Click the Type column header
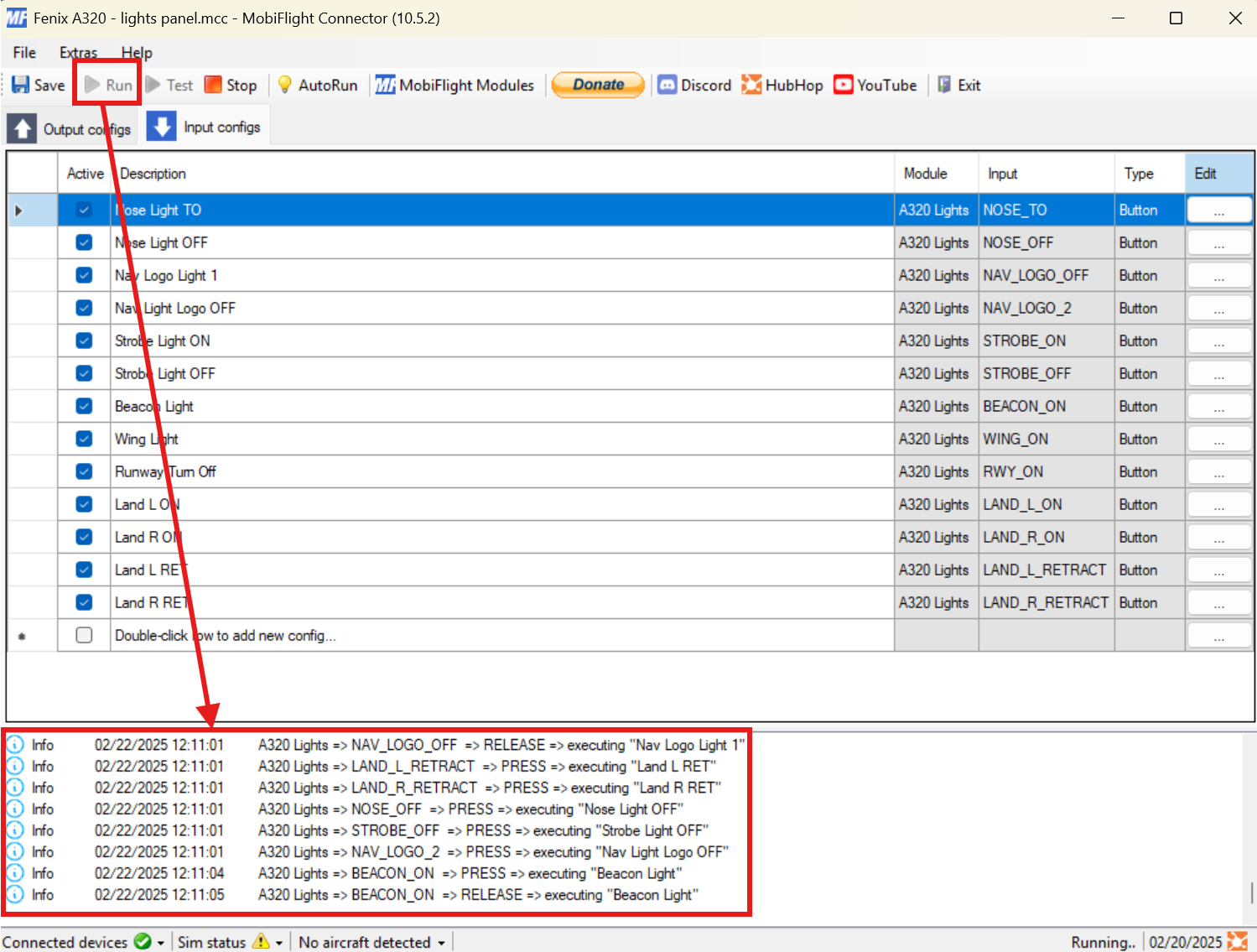 click(x=1150, y=174)
